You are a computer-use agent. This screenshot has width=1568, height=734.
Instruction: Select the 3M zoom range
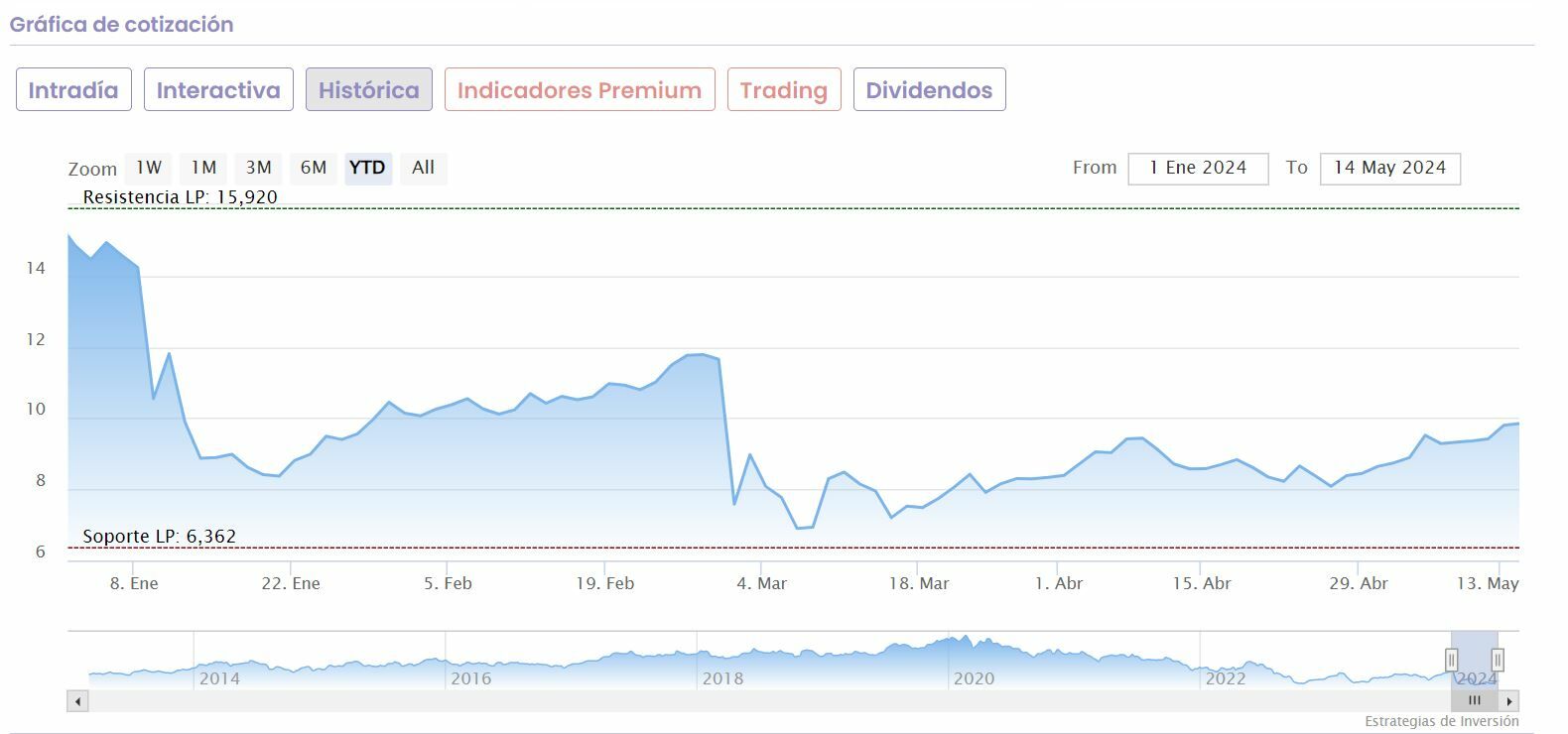pyautogui.click(x=258, y=168)
